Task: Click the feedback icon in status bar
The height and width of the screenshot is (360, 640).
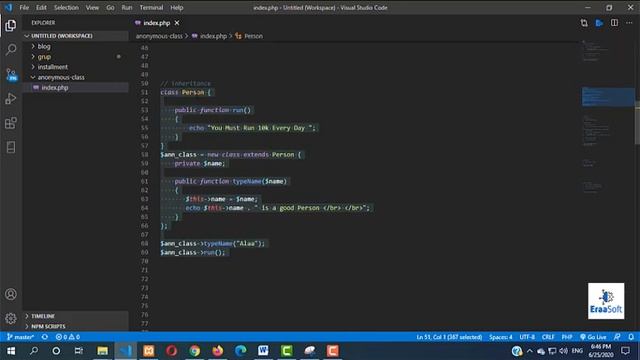Action: pyautogui.click(x=617, y=337)
